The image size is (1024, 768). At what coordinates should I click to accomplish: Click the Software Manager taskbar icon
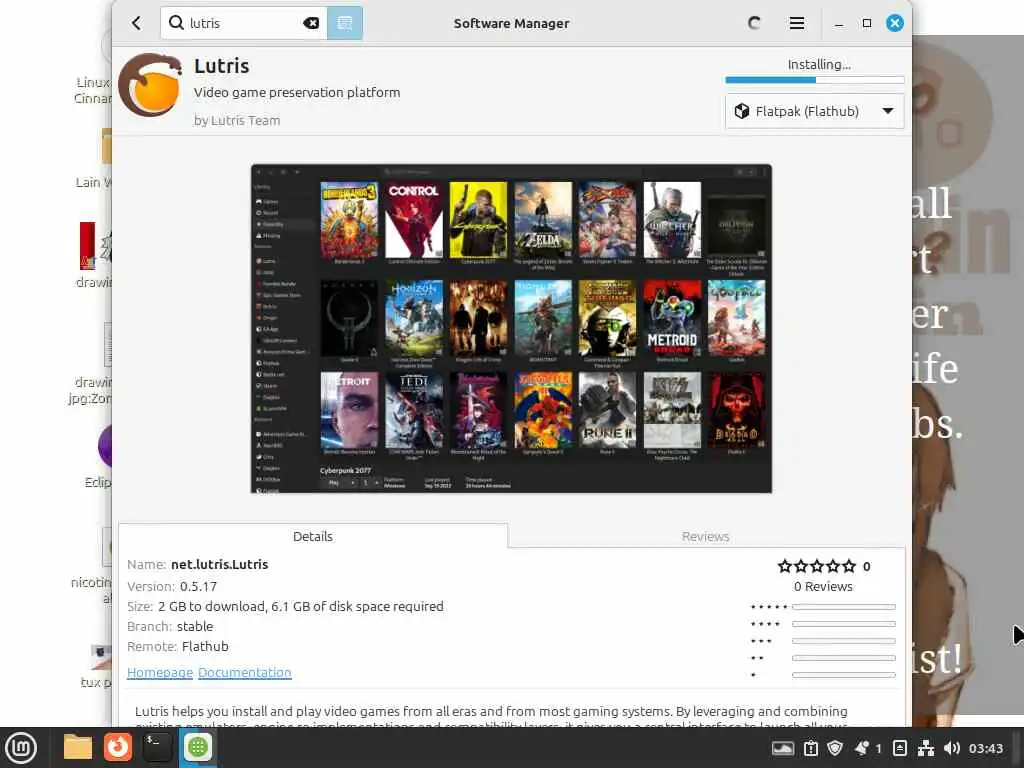[198, 748]
